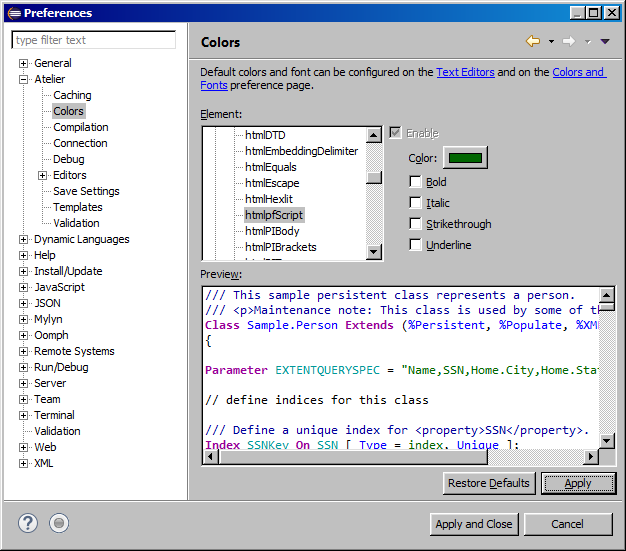Select htmlpfScript element
The image size is (626, 551).
[274, 215]
